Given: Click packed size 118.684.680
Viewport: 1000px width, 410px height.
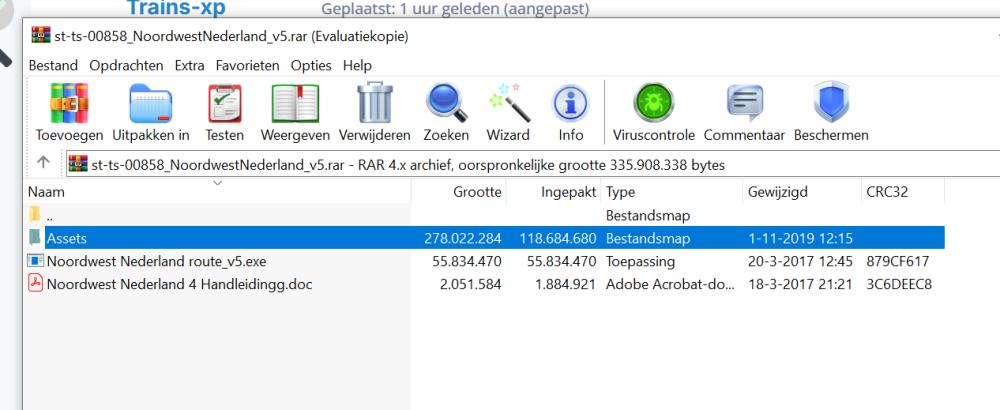Looking at the screenshot, I should [x=557, y=238].
